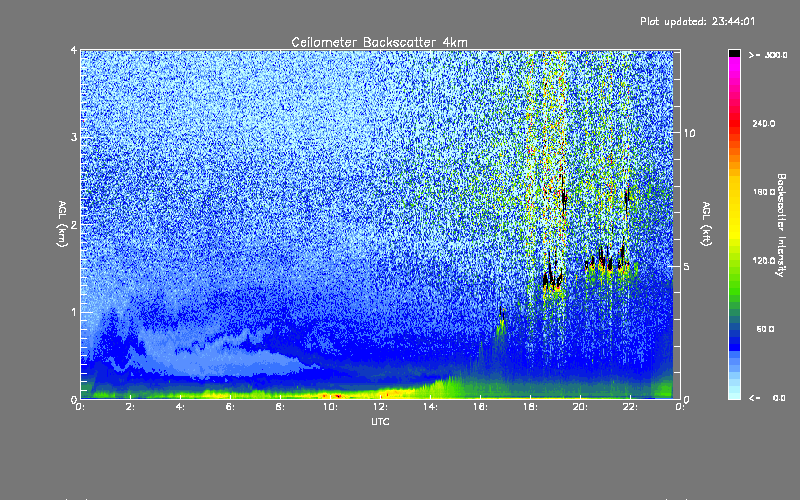800x500 pixels.
Task: Select the '10:' UTC time tick
Action: [x=330, y=407]
